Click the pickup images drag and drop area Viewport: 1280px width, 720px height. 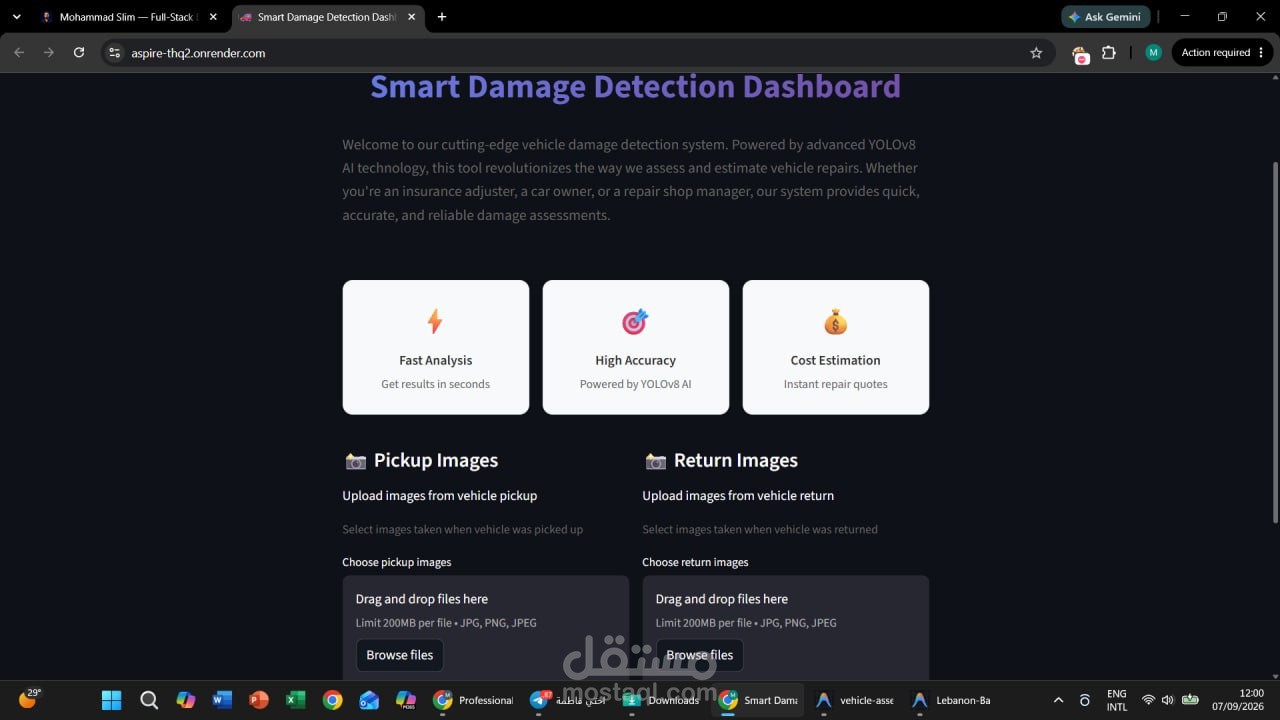[x=486, y=628]
